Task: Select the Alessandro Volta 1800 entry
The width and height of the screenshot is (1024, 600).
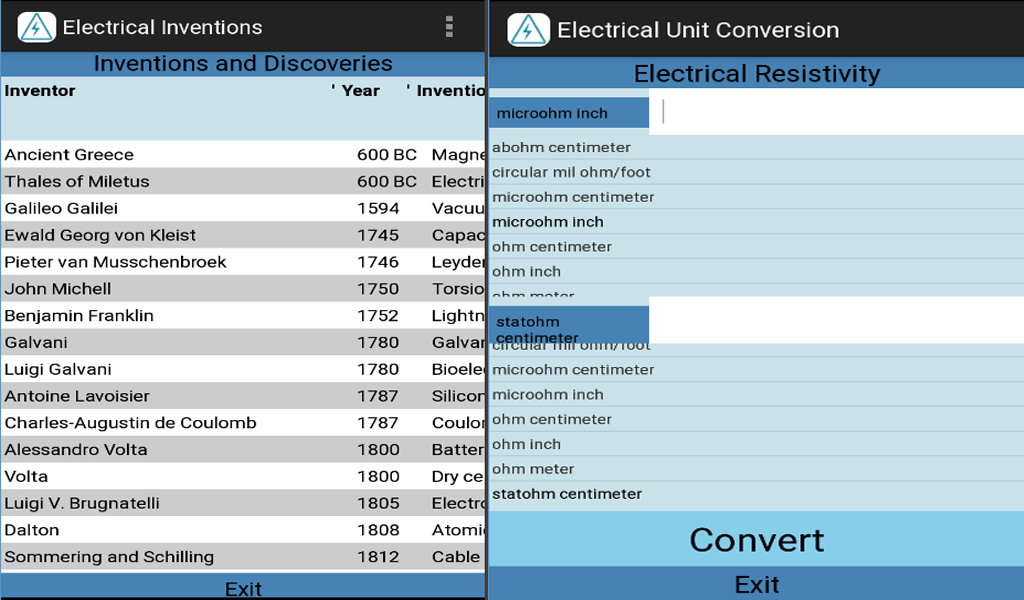Action: point(200,449)
